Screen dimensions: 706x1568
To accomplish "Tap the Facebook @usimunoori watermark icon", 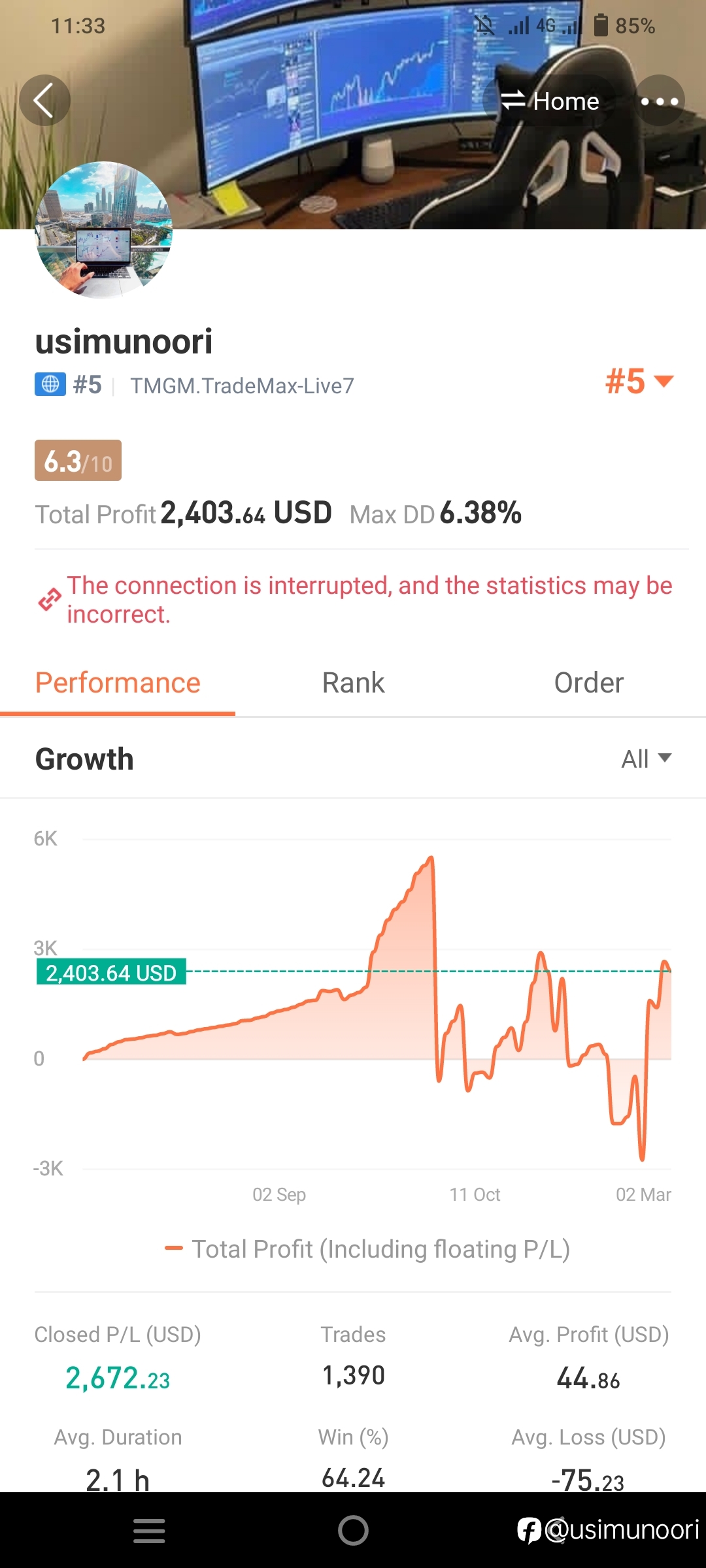I will coord(528,1530).
